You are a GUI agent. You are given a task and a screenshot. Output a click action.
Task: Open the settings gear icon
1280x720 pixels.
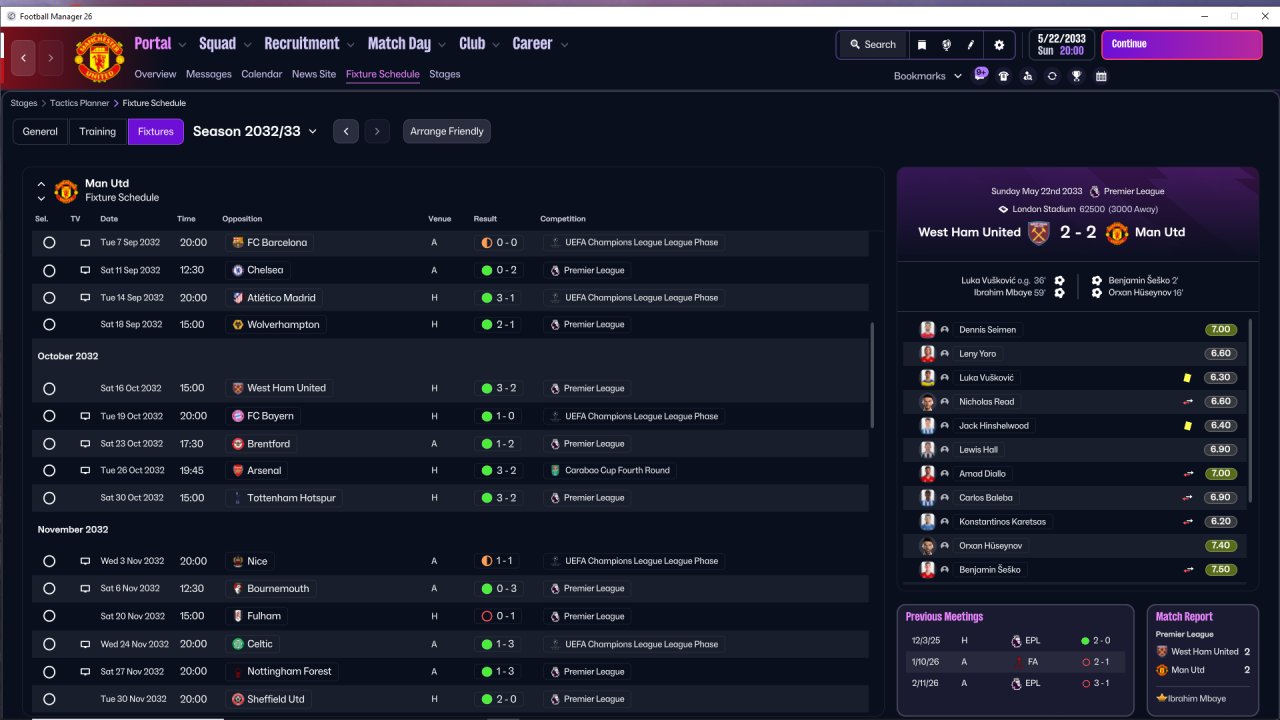[x=999, y=45]
